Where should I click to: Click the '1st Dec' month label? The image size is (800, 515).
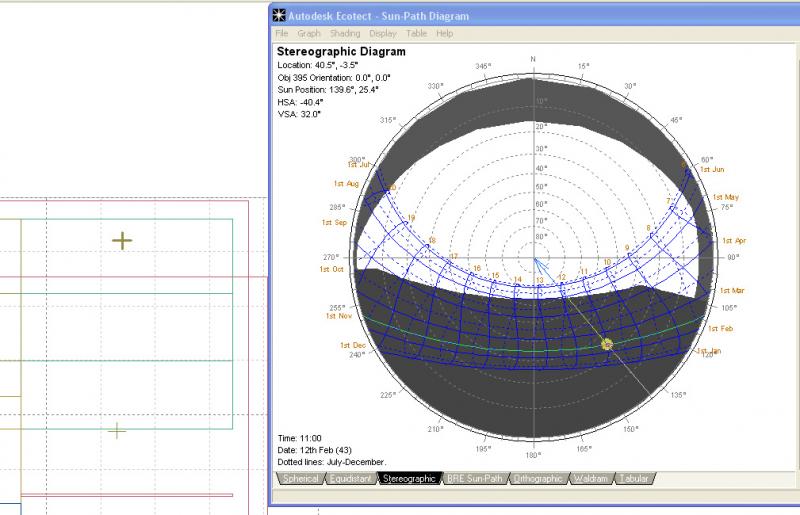click(353, 345)
